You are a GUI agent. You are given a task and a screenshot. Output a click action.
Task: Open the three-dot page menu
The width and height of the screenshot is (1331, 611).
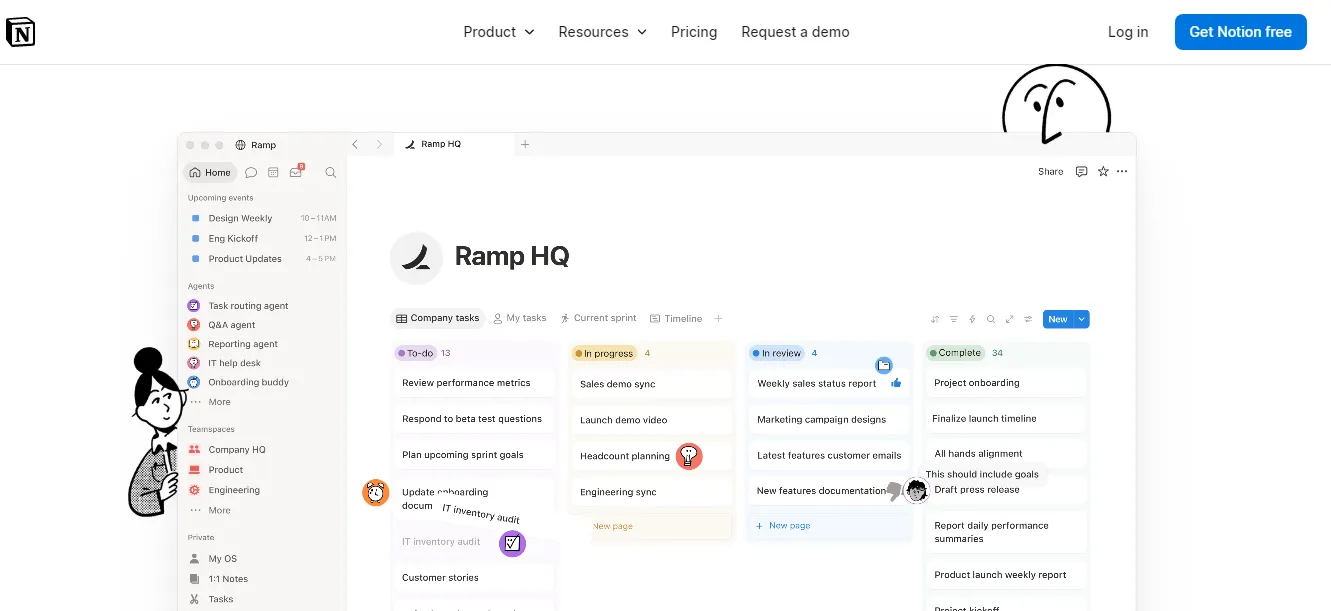click(x=1122, y=172)
